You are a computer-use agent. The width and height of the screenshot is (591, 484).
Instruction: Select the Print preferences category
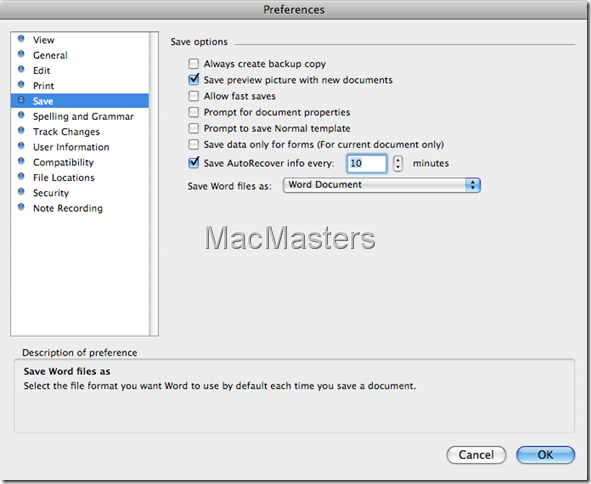pyautogui.click(x=43, y=86)
